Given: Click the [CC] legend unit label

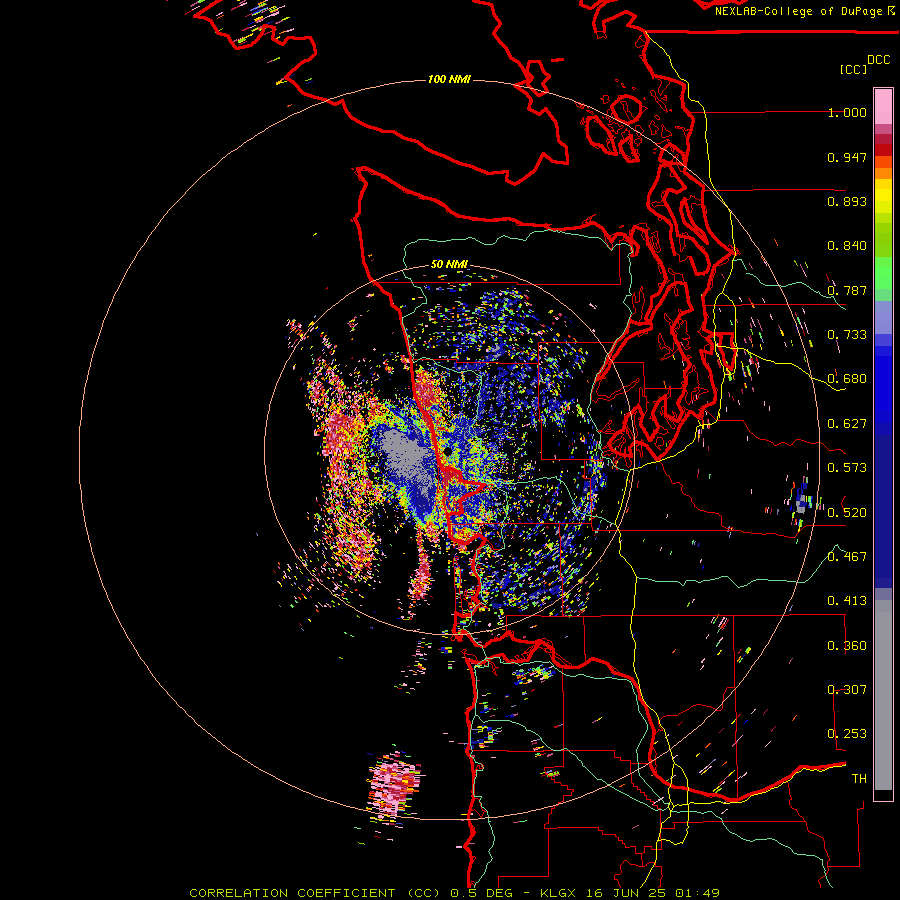Looking at the screenshot, I should coord(853,69).
